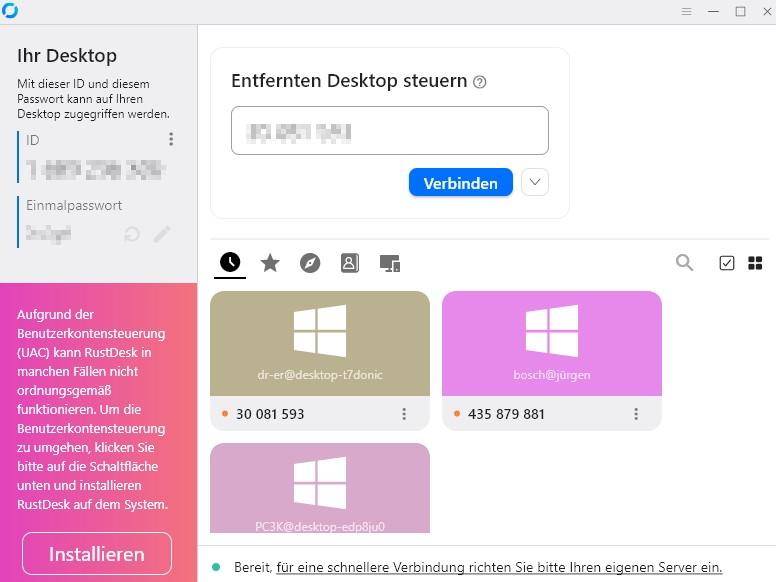Toggle multi-select checkbox icon for peer cards

point(727,263)
